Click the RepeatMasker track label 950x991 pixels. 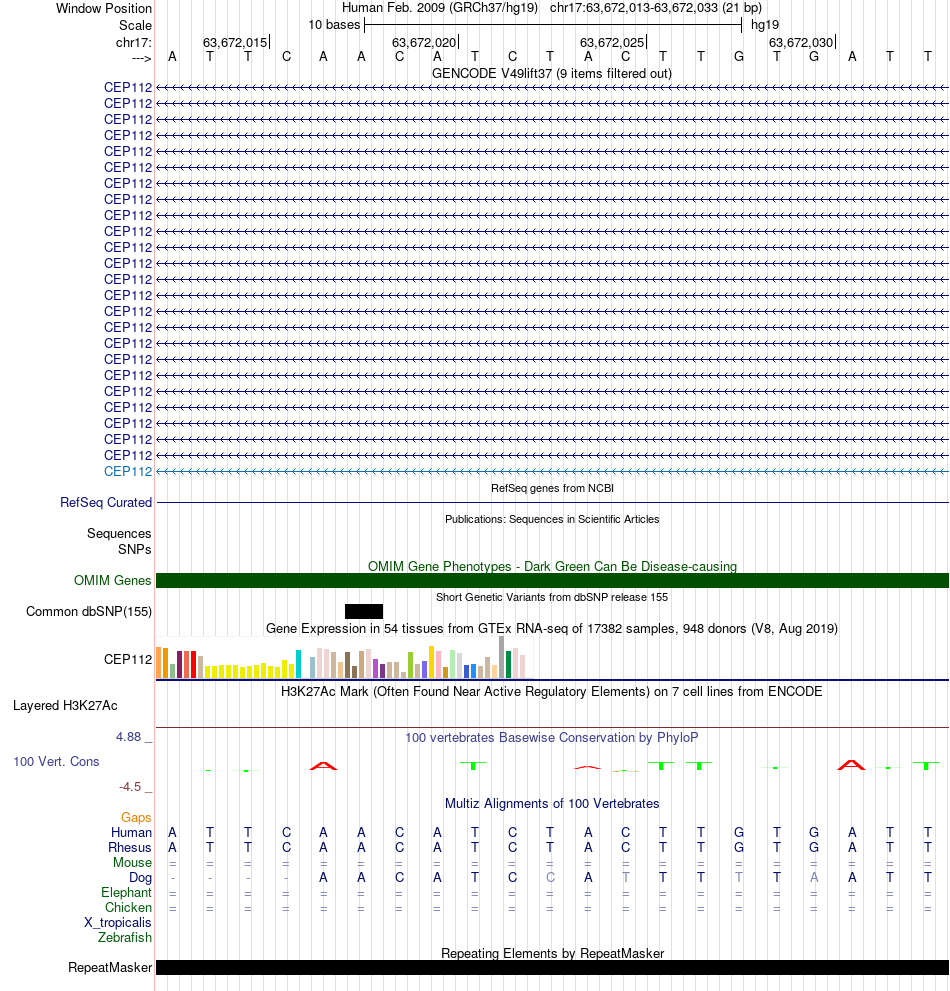coord(110,968)
